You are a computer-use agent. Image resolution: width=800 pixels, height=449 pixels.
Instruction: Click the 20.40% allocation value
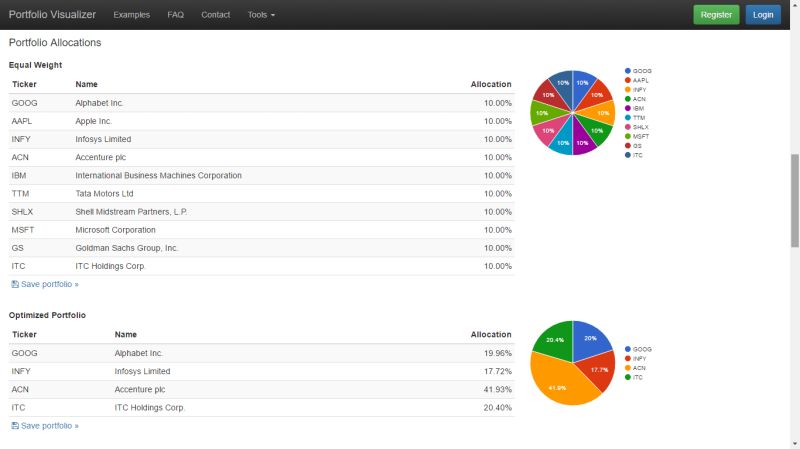tap(497, 408)
